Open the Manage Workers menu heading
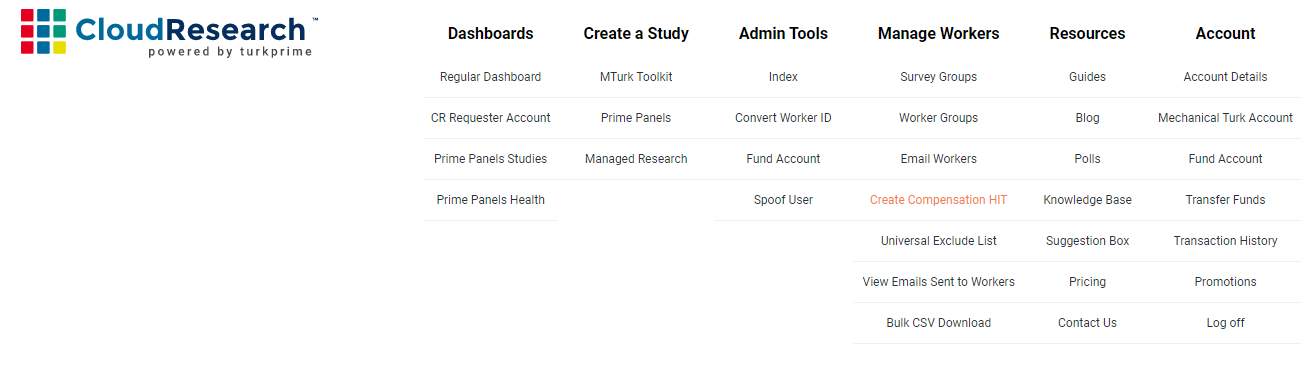This screenshot has width=1309, height=378. point(938,33)
